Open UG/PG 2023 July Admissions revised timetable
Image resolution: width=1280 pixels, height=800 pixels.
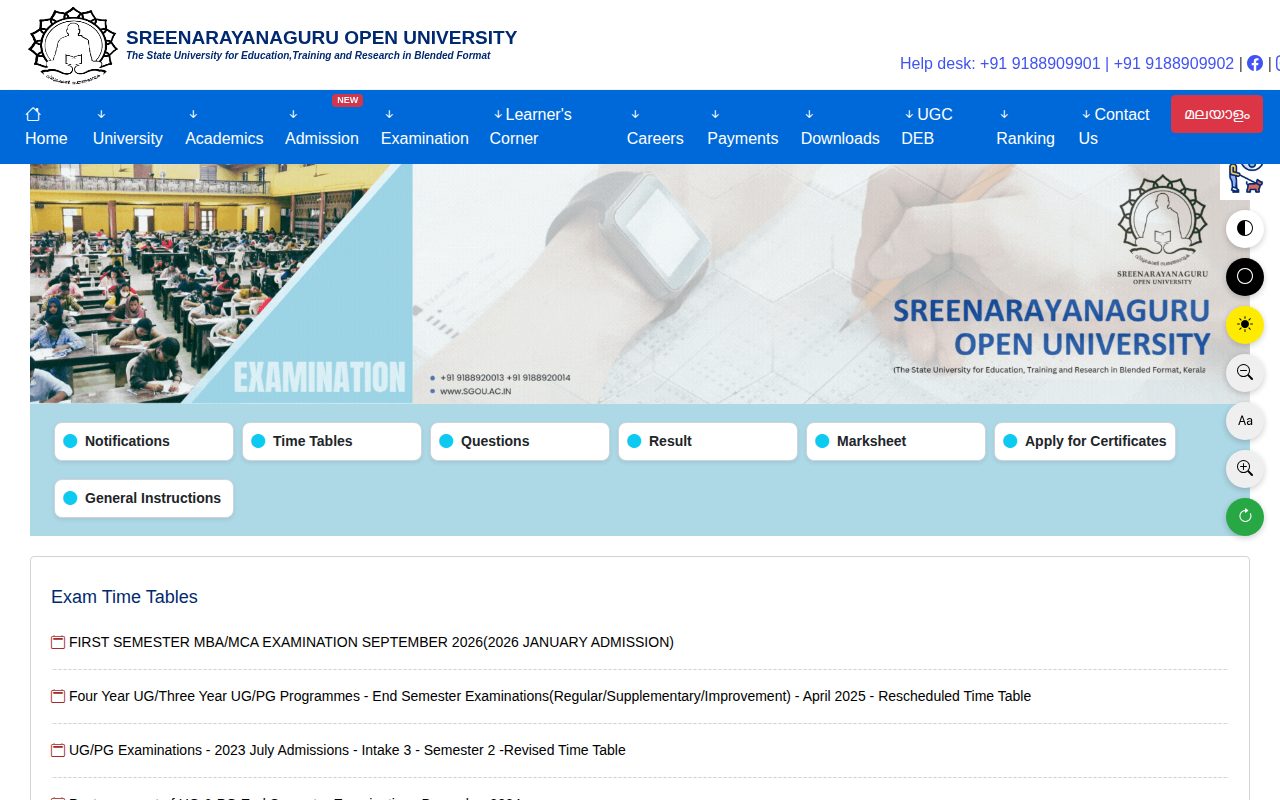coord(347,750)
